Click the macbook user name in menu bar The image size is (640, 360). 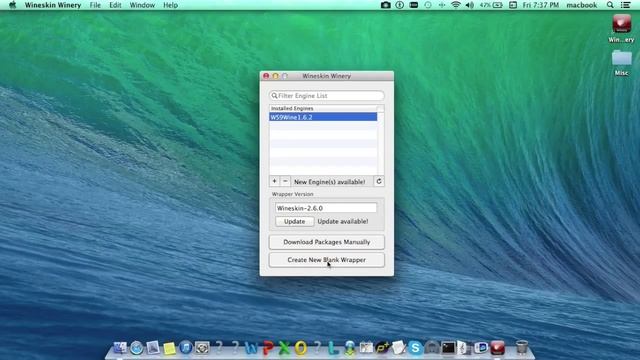pos(582,5)
